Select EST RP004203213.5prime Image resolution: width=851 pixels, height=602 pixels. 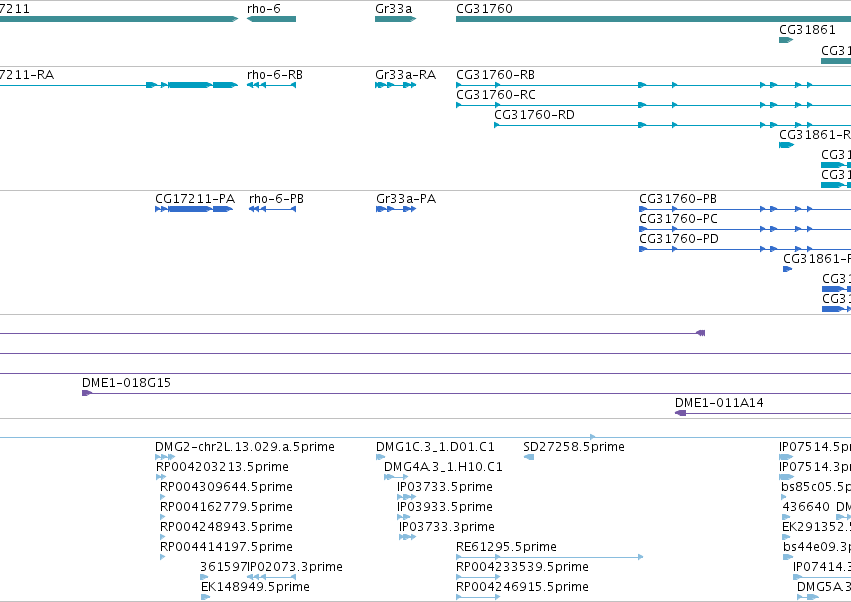tap(223, 467)
